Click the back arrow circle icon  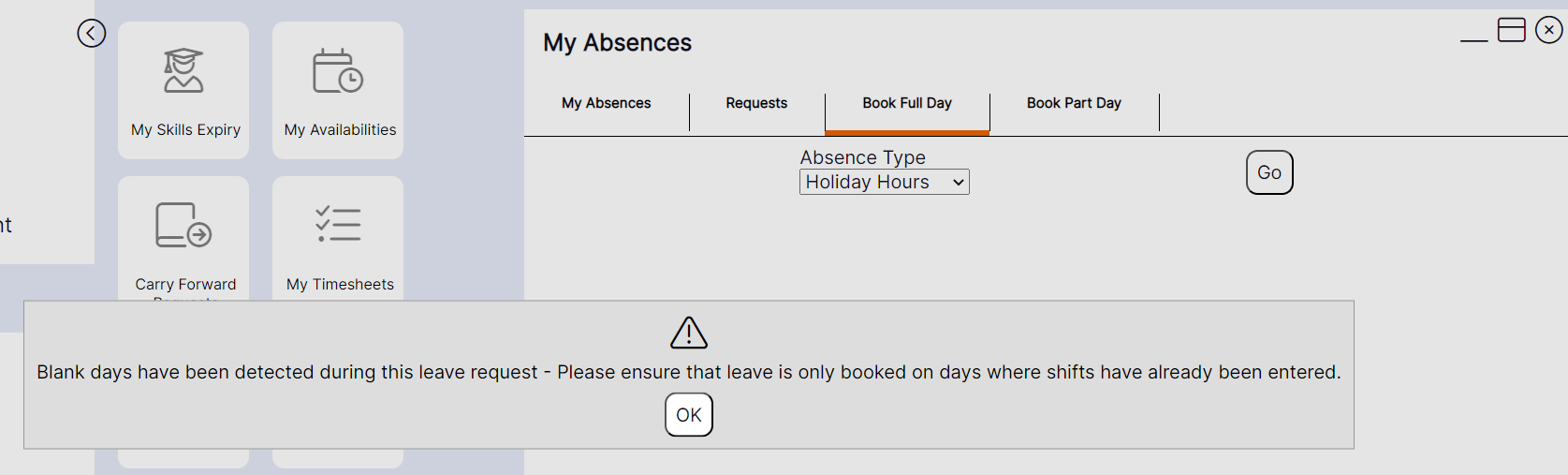[x=91, y=34]
